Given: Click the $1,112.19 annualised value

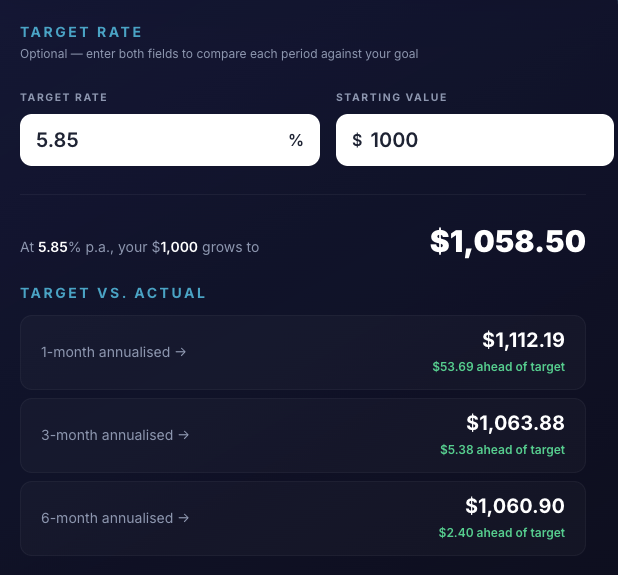Looking at the screenshot, I should tap(523, 340).
